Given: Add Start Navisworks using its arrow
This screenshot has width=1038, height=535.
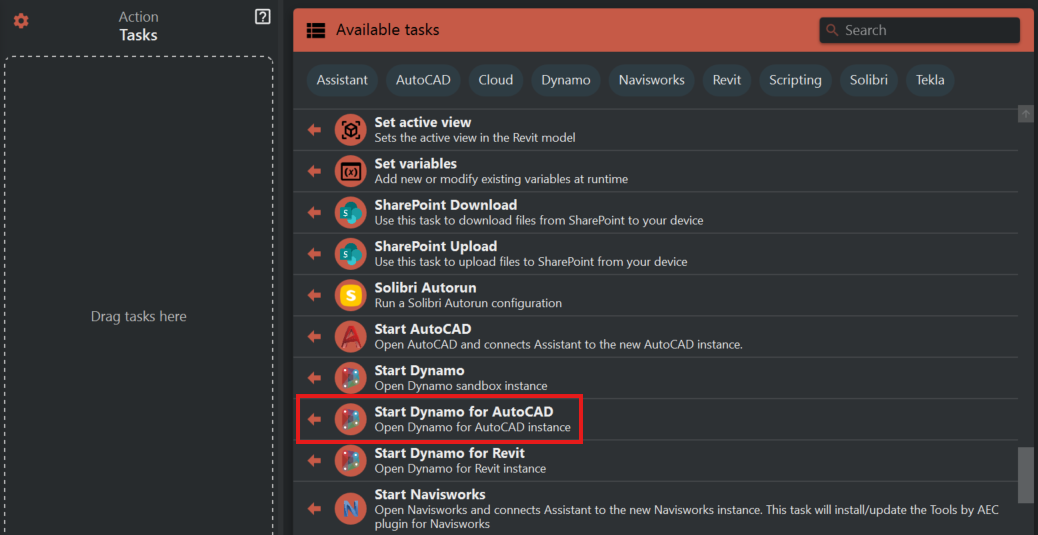Looking at the screenshot, I should (314, 509).
